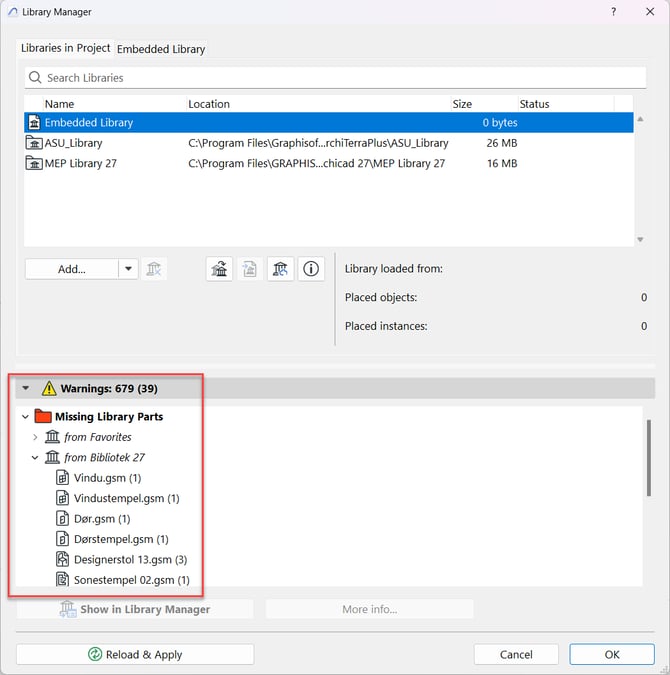Click the yellow warning triangle icon
The width and height of the screenshot is (670, 675).
(x=48, y=388)
